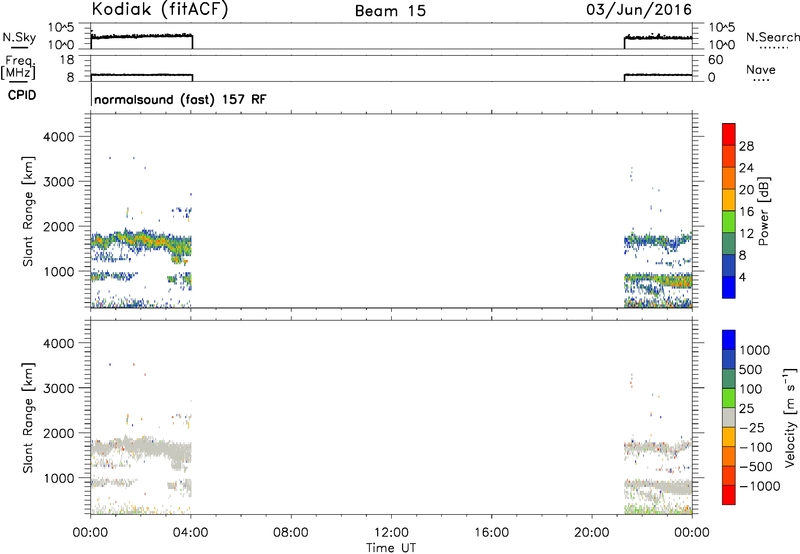
Task: Click the '16:00' time tick label
Action: coord(491,533)
